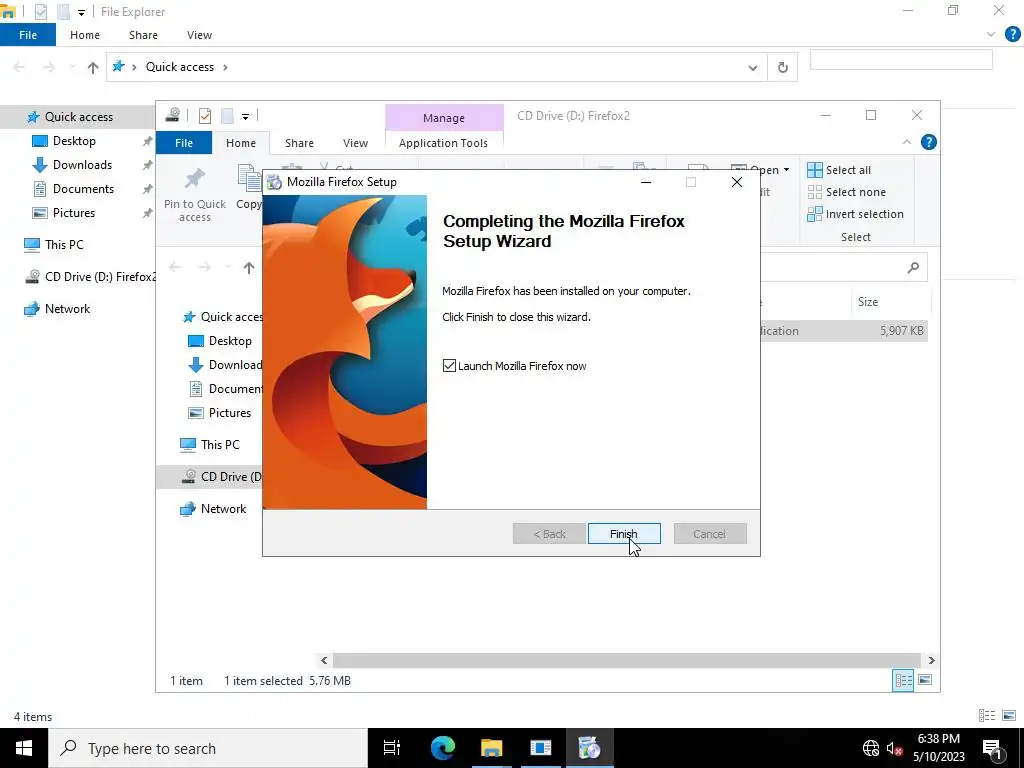The image size is (1024, 768).
Task: Select Pictures in left navigation pane
Action: (74, 213)
